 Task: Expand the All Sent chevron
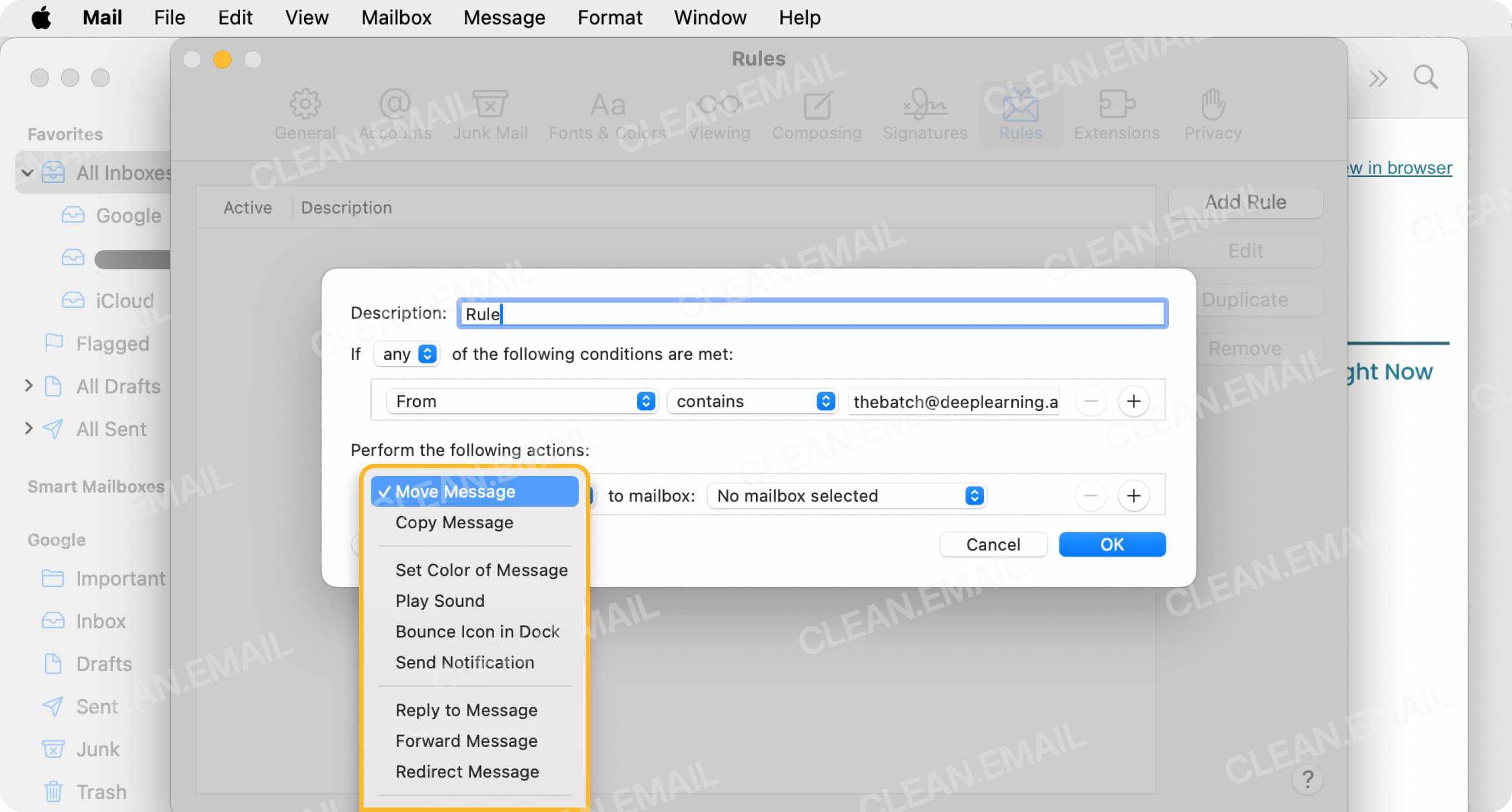(28, 429)
